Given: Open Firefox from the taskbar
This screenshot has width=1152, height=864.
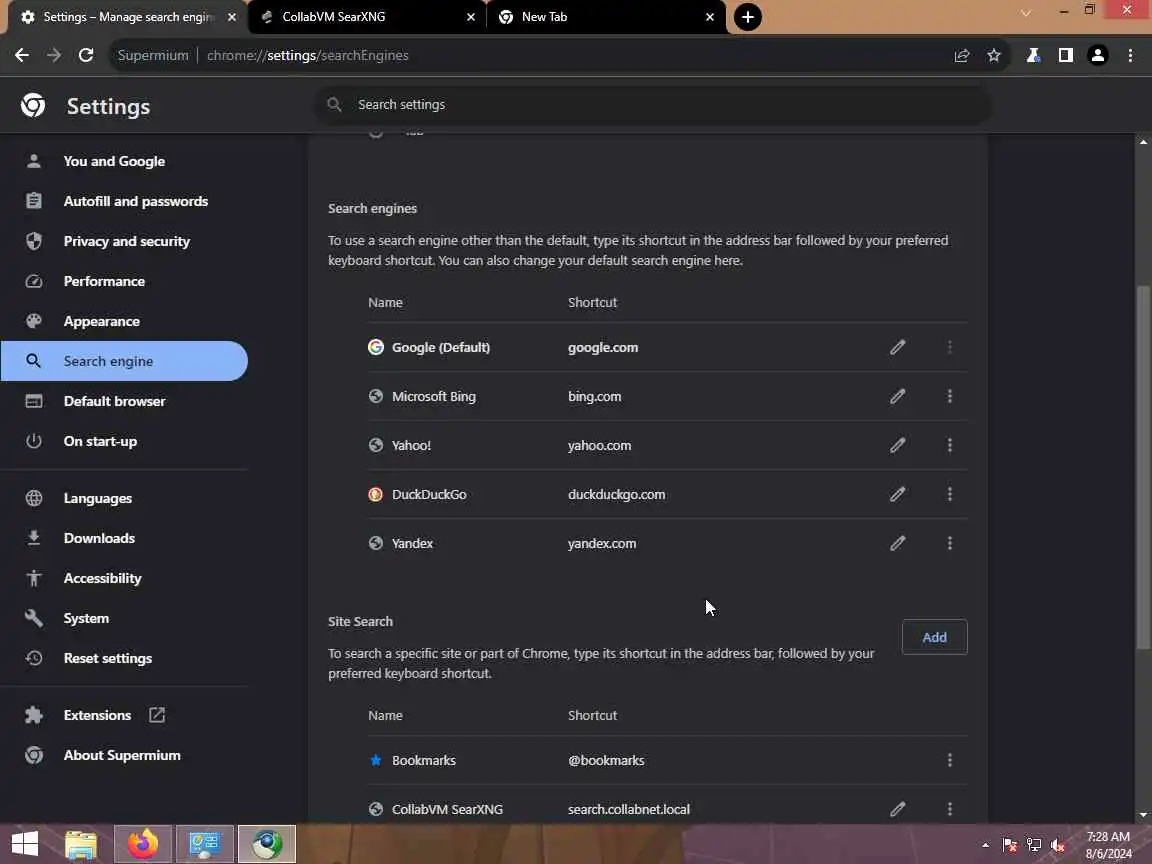Looking at the screenshot, I should tap(143, 844).
